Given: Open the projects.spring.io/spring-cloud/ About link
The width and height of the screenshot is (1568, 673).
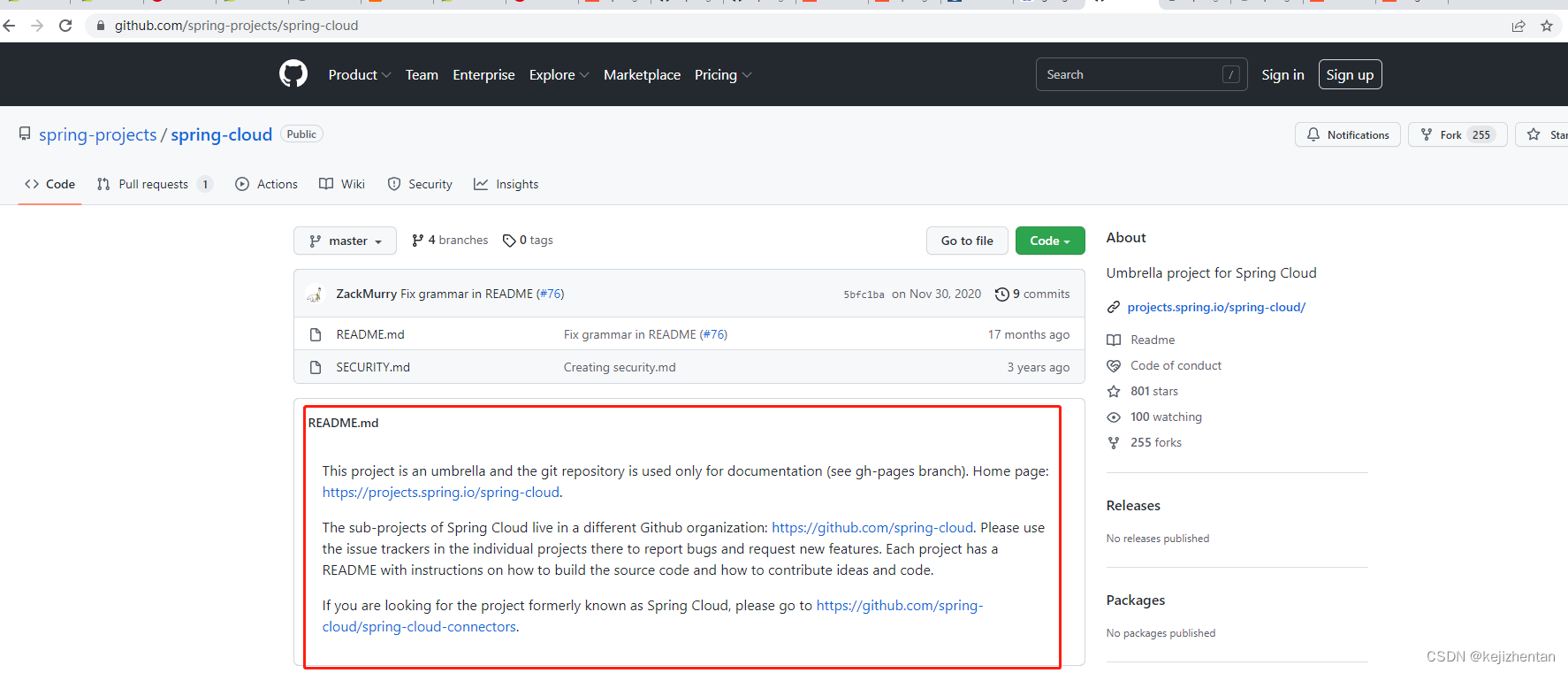Looking at the screenshot, I should point(1216,307).
